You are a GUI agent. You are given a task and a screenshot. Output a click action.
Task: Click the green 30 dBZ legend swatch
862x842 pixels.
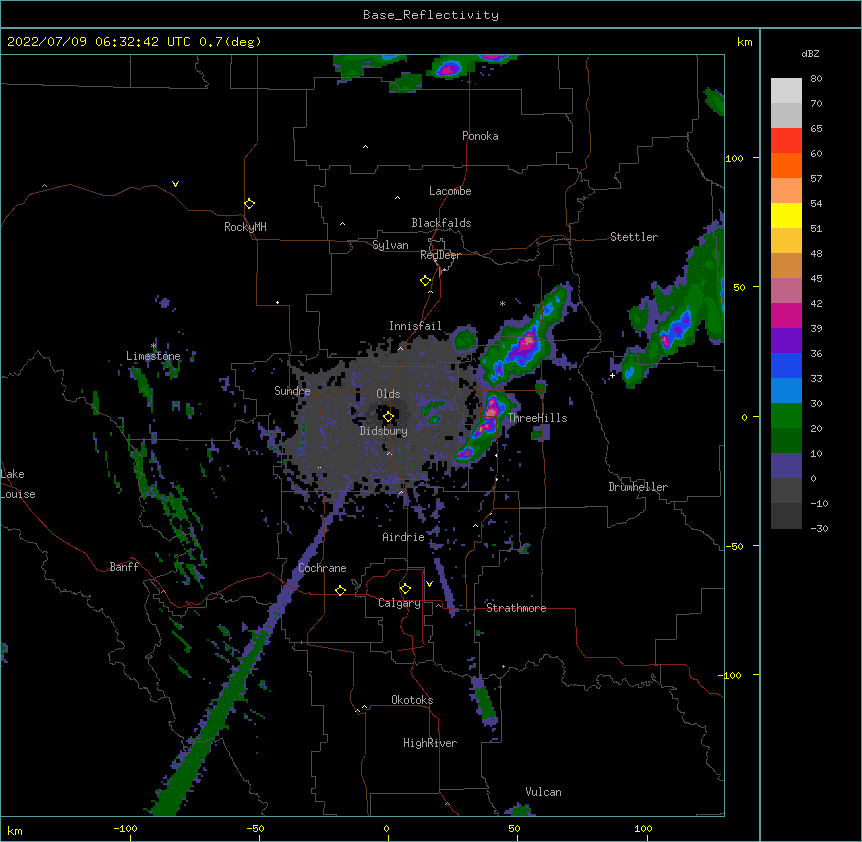[786, 416]
